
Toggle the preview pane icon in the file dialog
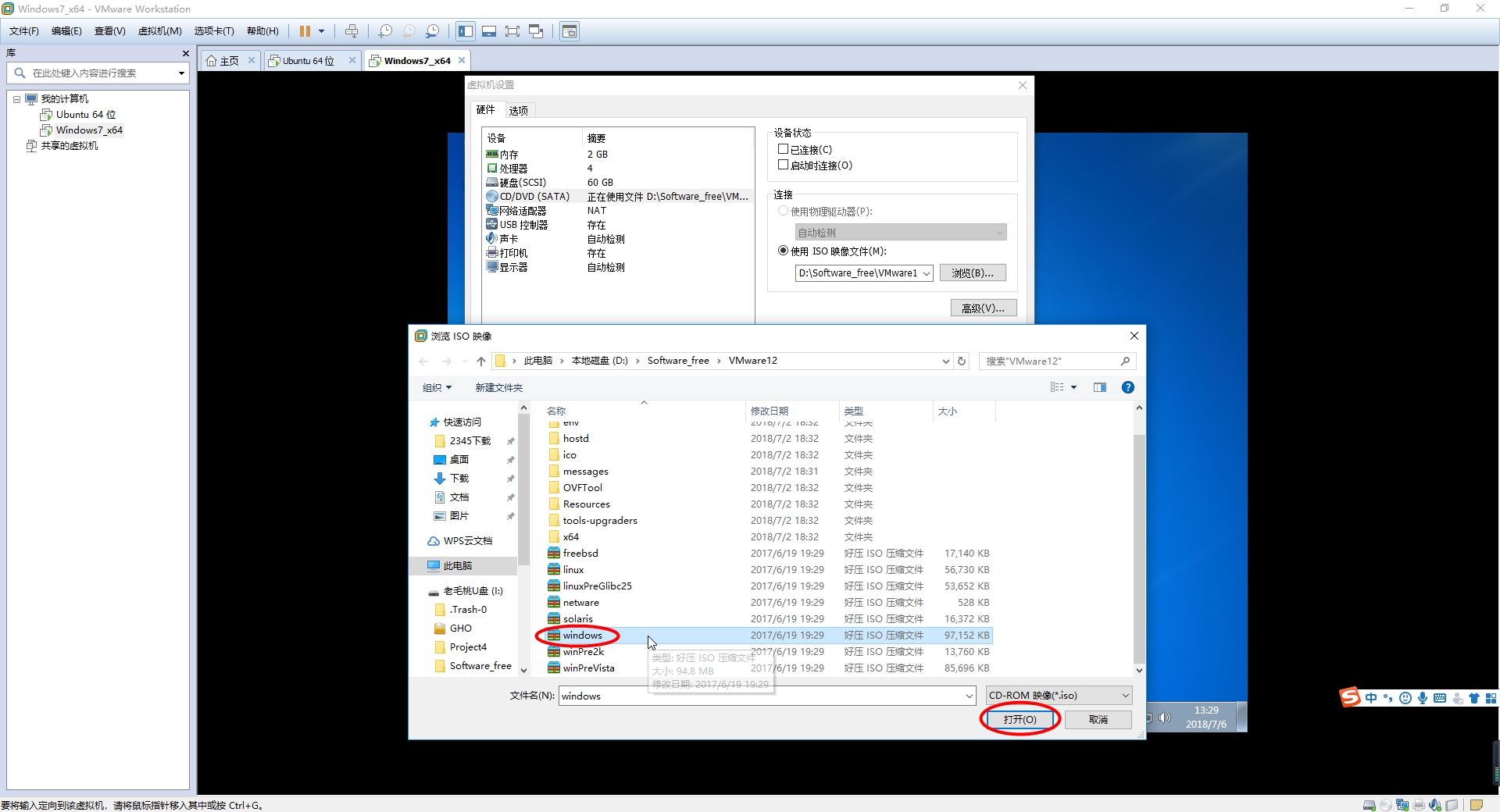coord(1100,387)
